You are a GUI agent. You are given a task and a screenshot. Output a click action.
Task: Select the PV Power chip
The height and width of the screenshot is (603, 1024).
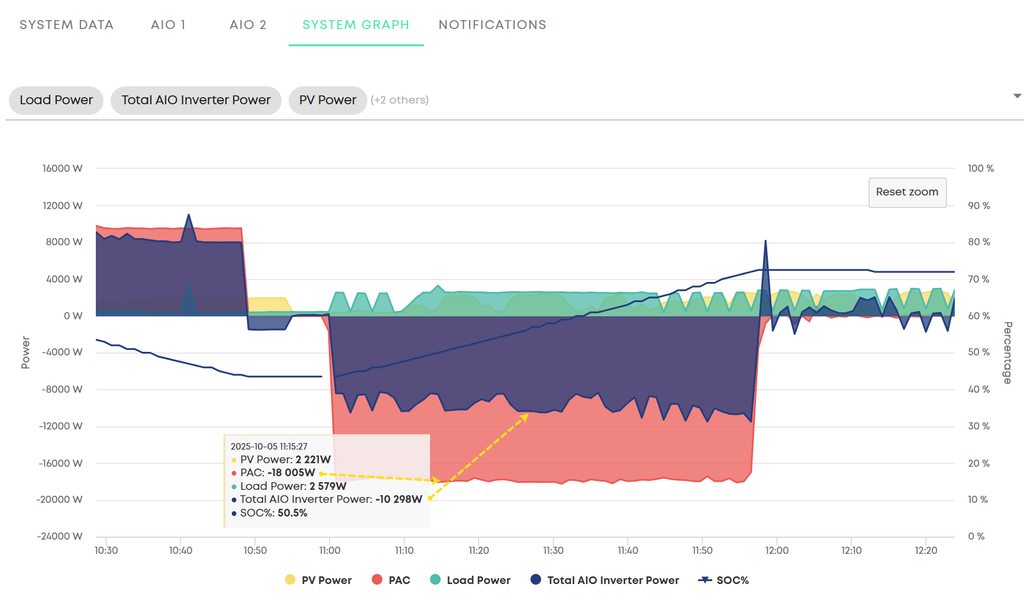coord(328,100)
